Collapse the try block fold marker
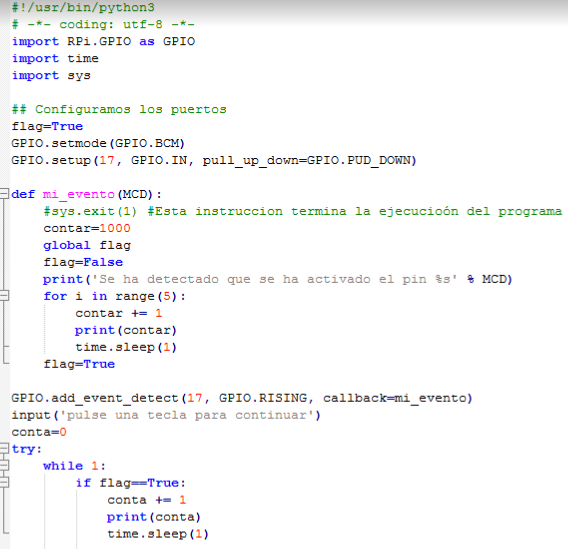 (4, 449)
